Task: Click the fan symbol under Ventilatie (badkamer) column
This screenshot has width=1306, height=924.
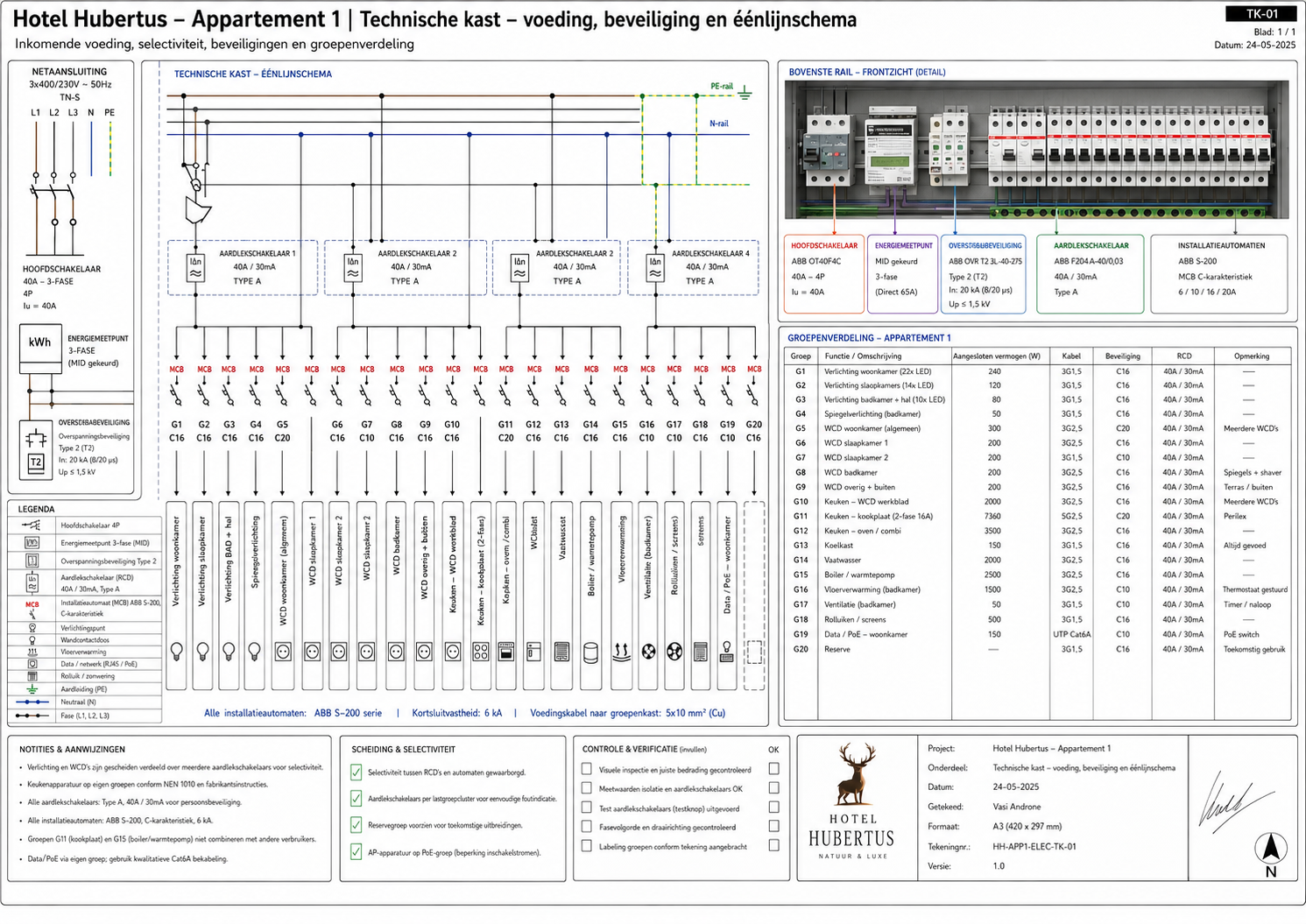Action: [x=648, y=652]
